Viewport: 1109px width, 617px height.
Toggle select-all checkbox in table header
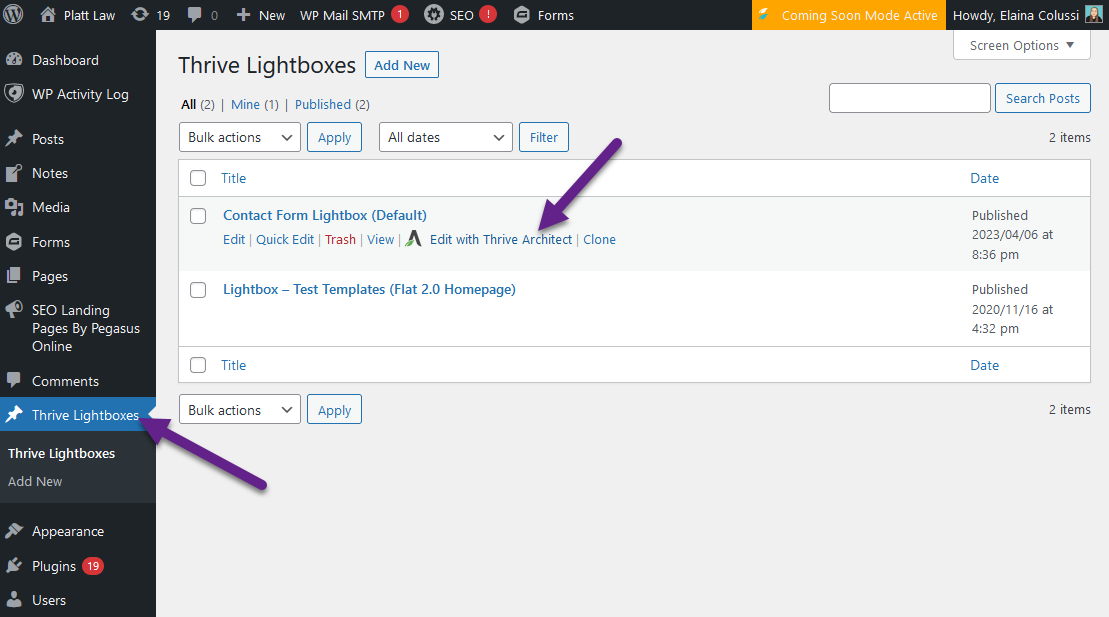pyautogui.click(x=198, y=178)
